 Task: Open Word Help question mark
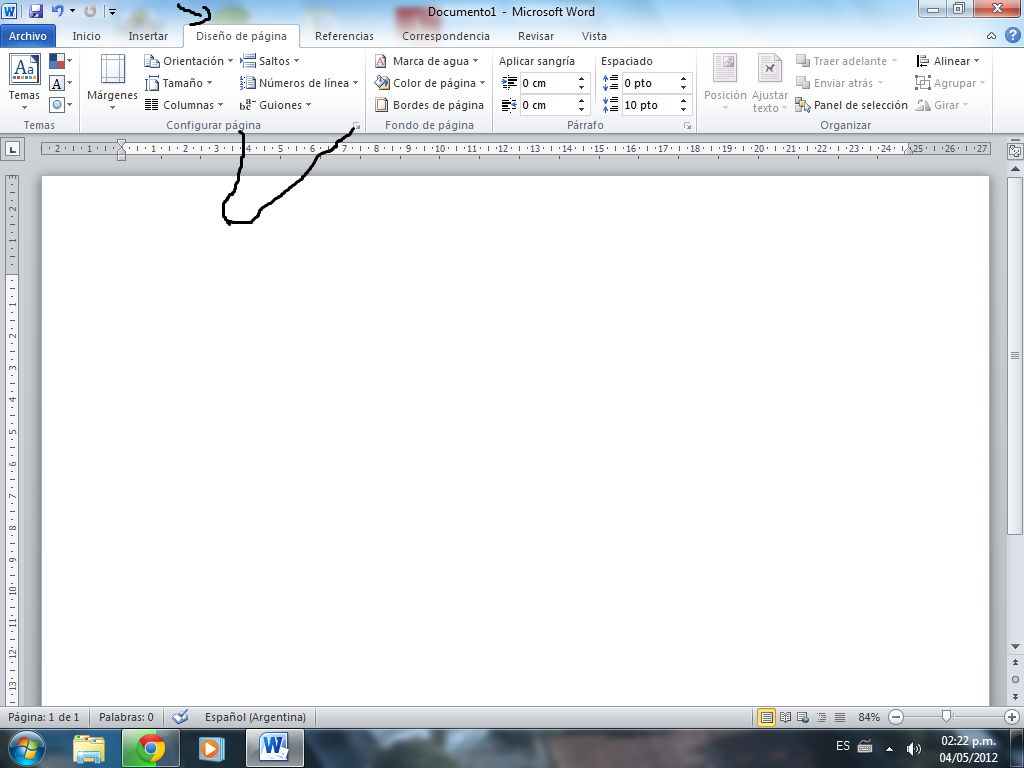1012,35
